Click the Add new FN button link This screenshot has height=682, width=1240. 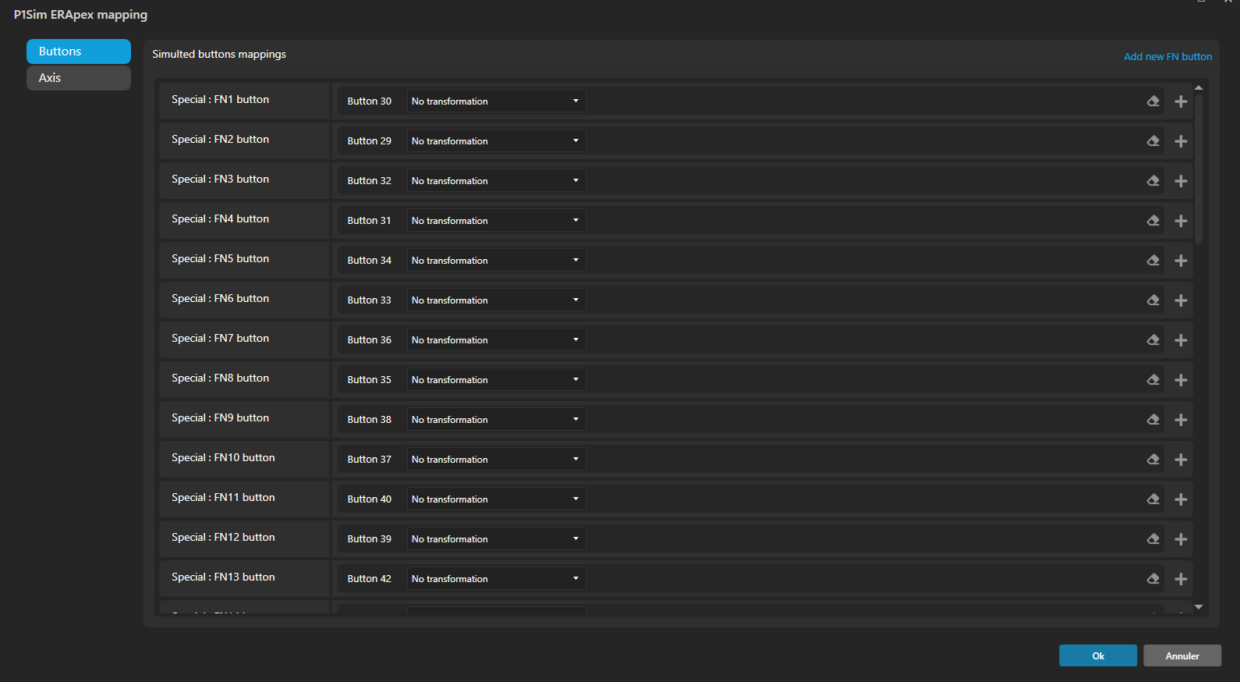tap(1167, 57)
